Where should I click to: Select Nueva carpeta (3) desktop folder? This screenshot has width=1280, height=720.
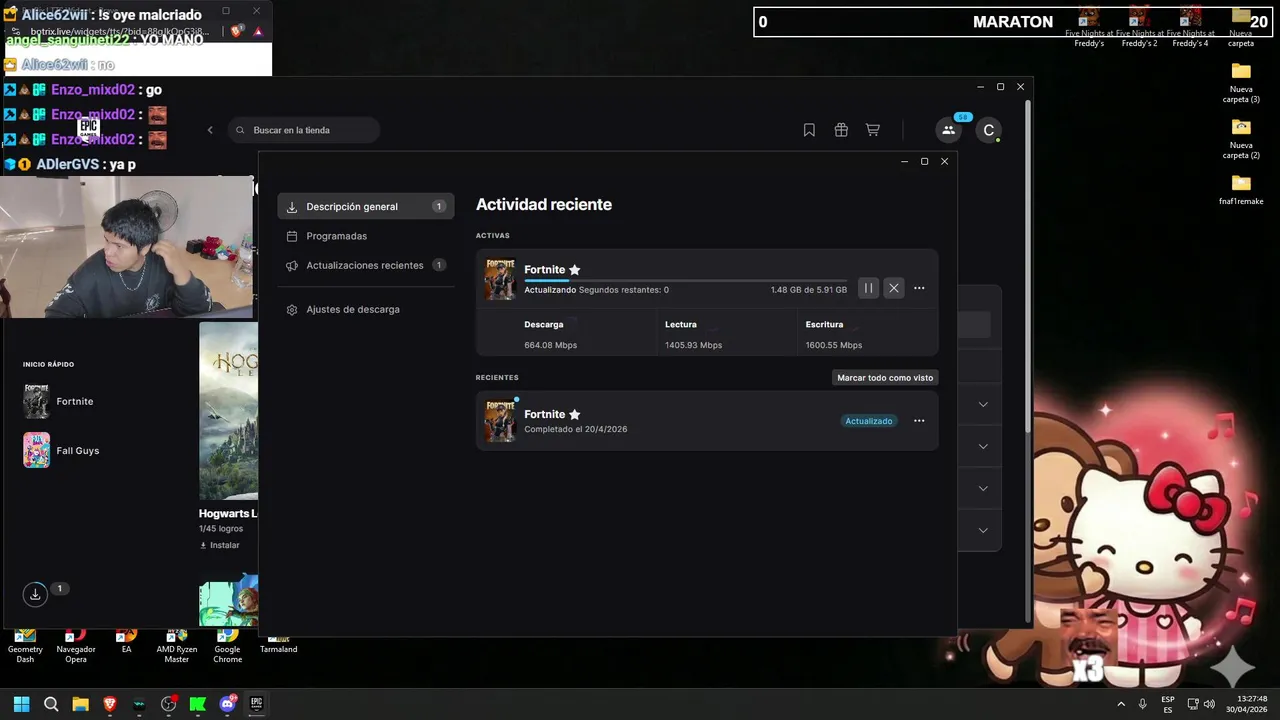[x=1241, y=83]
